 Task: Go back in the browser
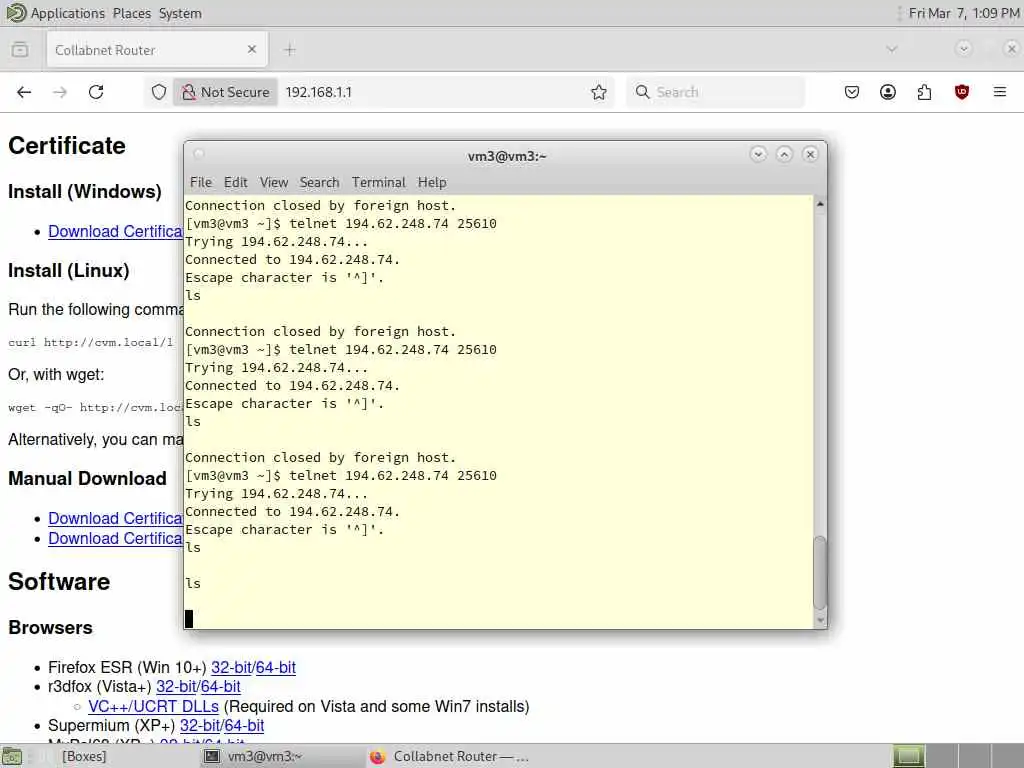click(x=24, y=92)
